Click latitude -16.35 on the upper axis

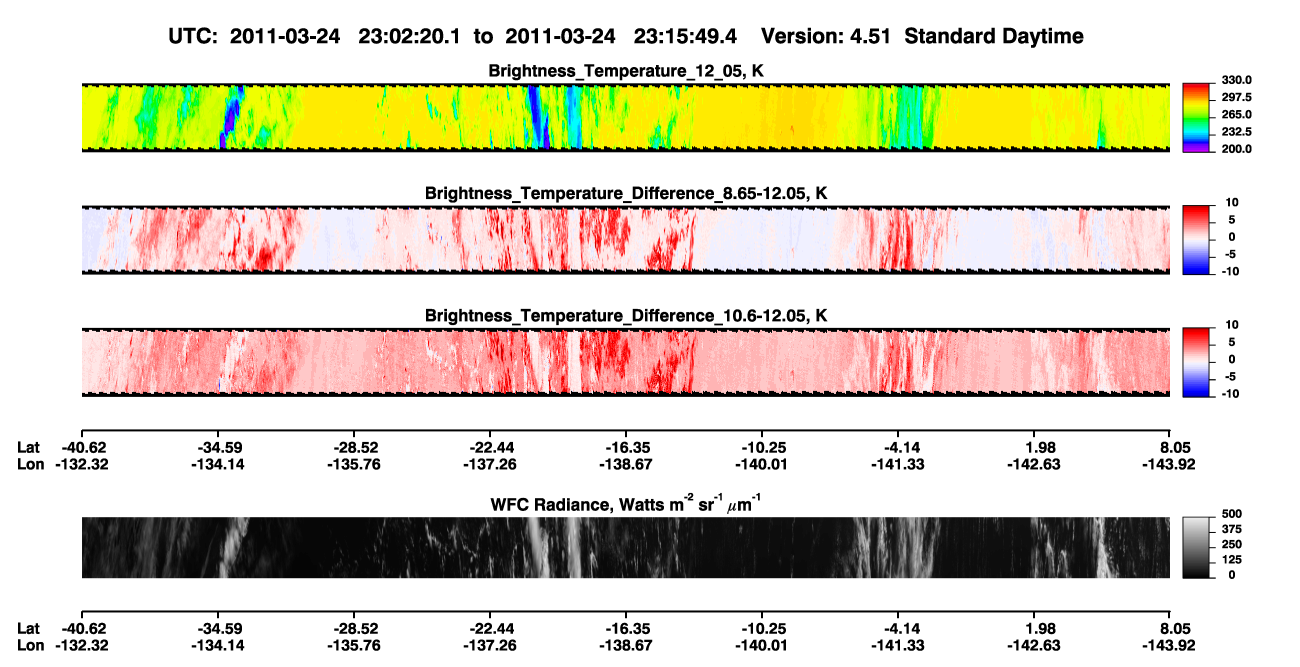(x=625, y=448)
